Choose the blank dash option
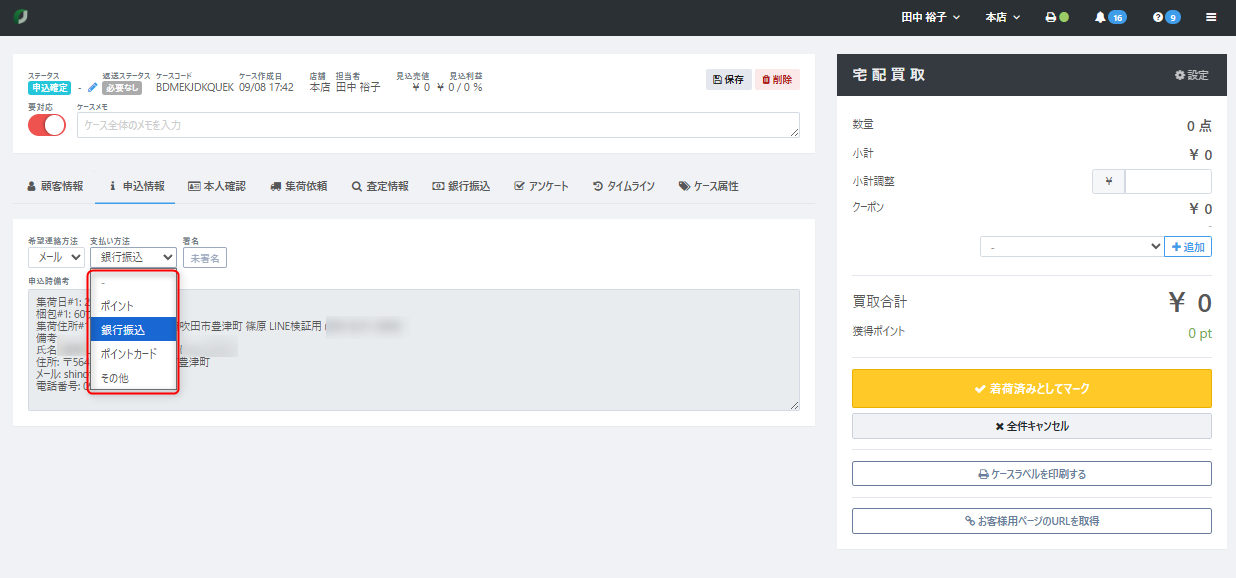1236x578 pixels. click(x=133, y=282)
